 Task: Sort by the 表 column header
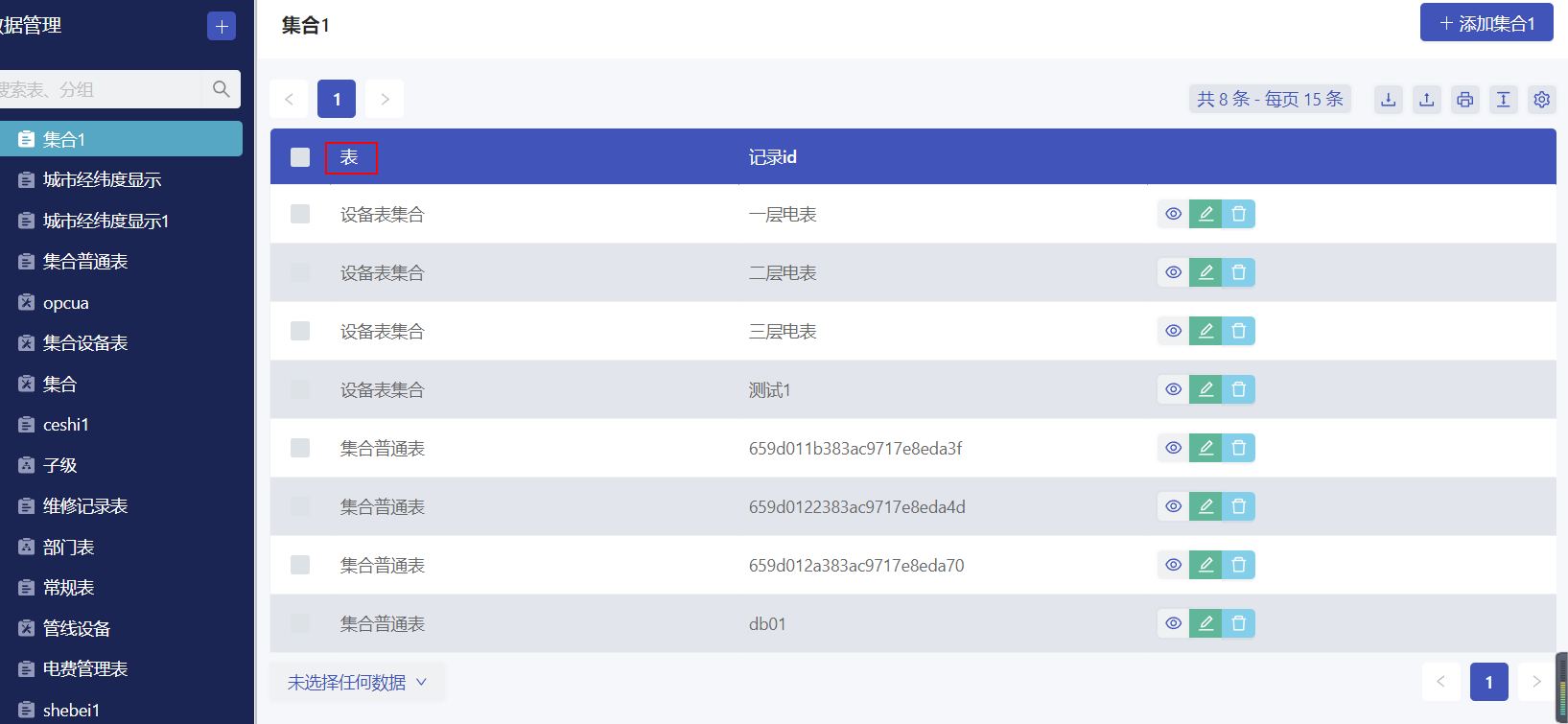(350, 157)
